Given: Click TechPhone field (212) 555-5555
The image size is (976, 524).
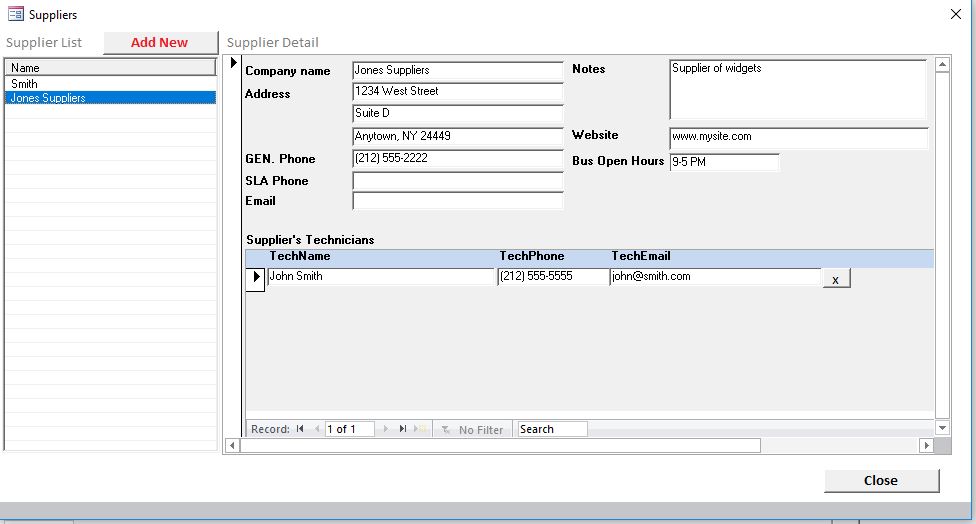Looking at the screenshot, I should pos(553,277).
